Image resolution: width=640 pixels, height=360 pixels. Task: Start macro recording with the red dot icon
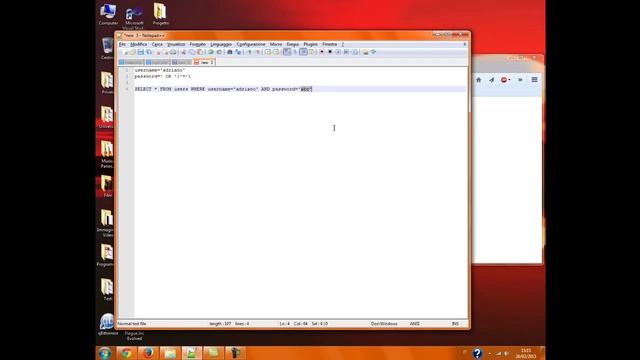(x=322, y=52)
